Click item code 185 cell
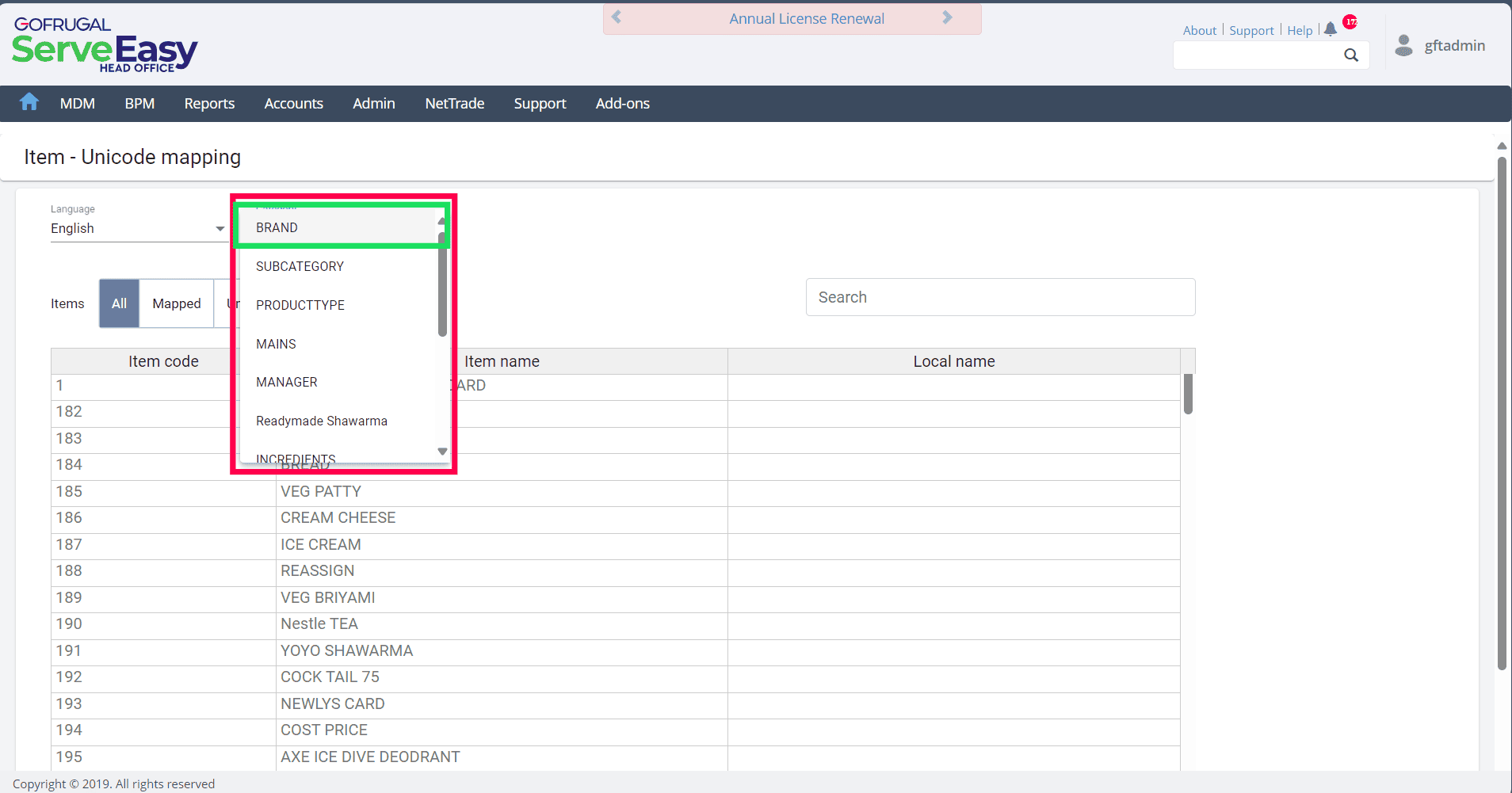This screenshot has height=793, width=1512. 163,492
